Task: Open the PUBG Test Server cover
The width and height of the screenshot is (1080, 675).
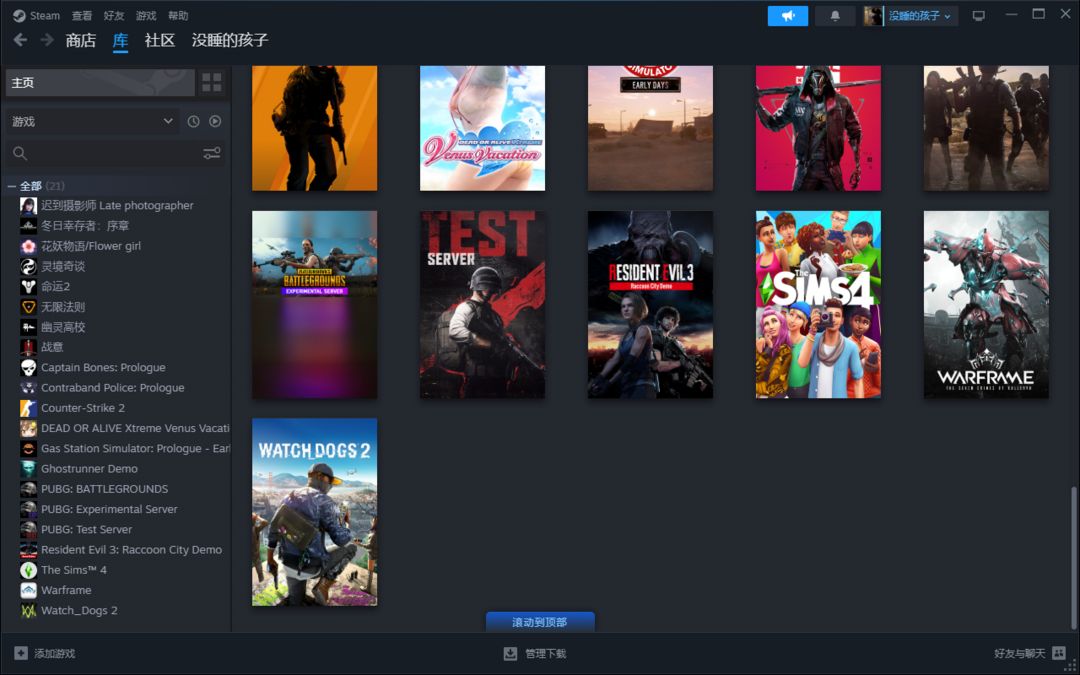Action: coord(483,304)
